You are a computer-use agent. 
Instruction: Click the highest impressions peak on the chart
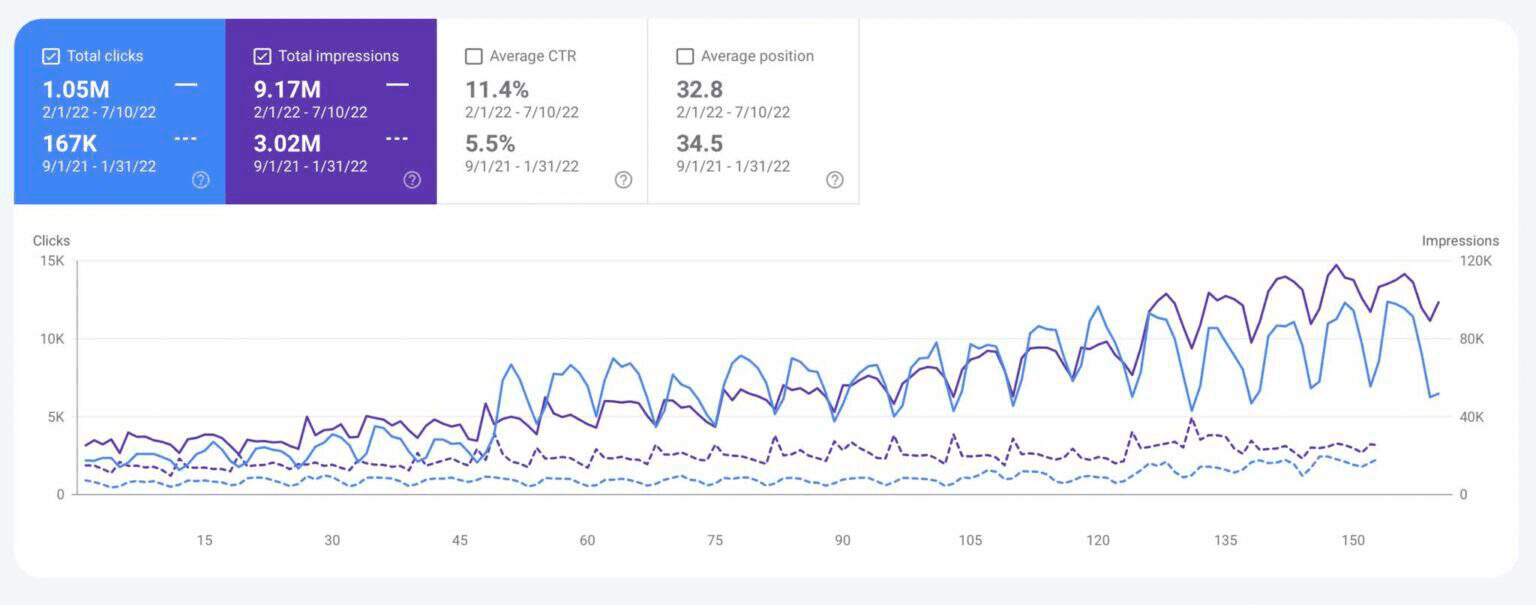pos(1337,264)
